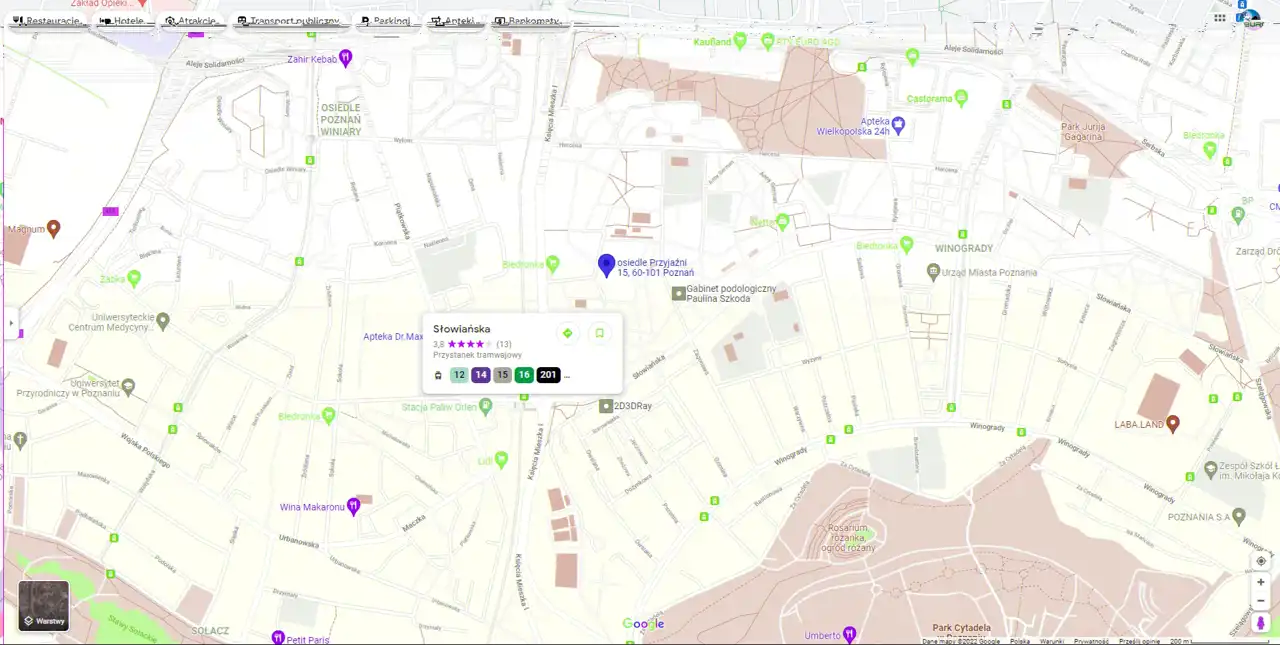Image resolution: width=1280 pixels, height=645 pixels.
Task: Open Biedronka marker in Winogrady
Action: coord(907,243)
